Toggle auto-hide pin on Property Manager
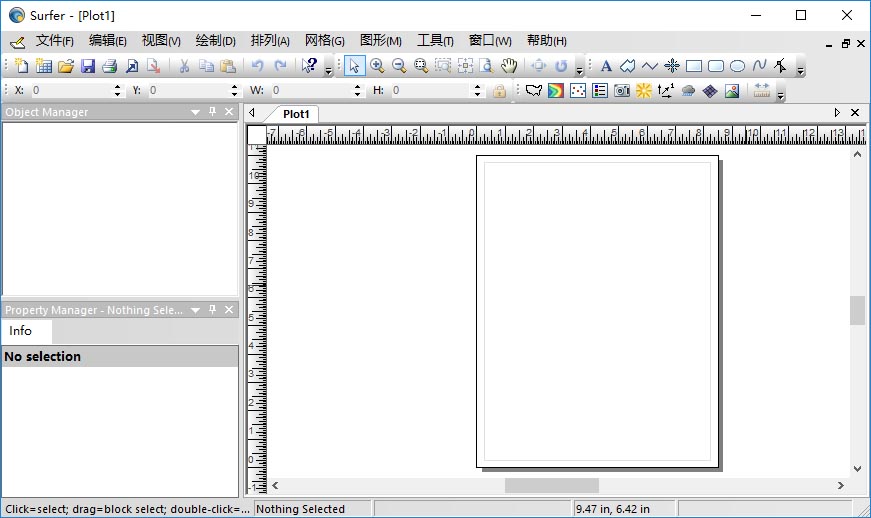 click(212, 310)
